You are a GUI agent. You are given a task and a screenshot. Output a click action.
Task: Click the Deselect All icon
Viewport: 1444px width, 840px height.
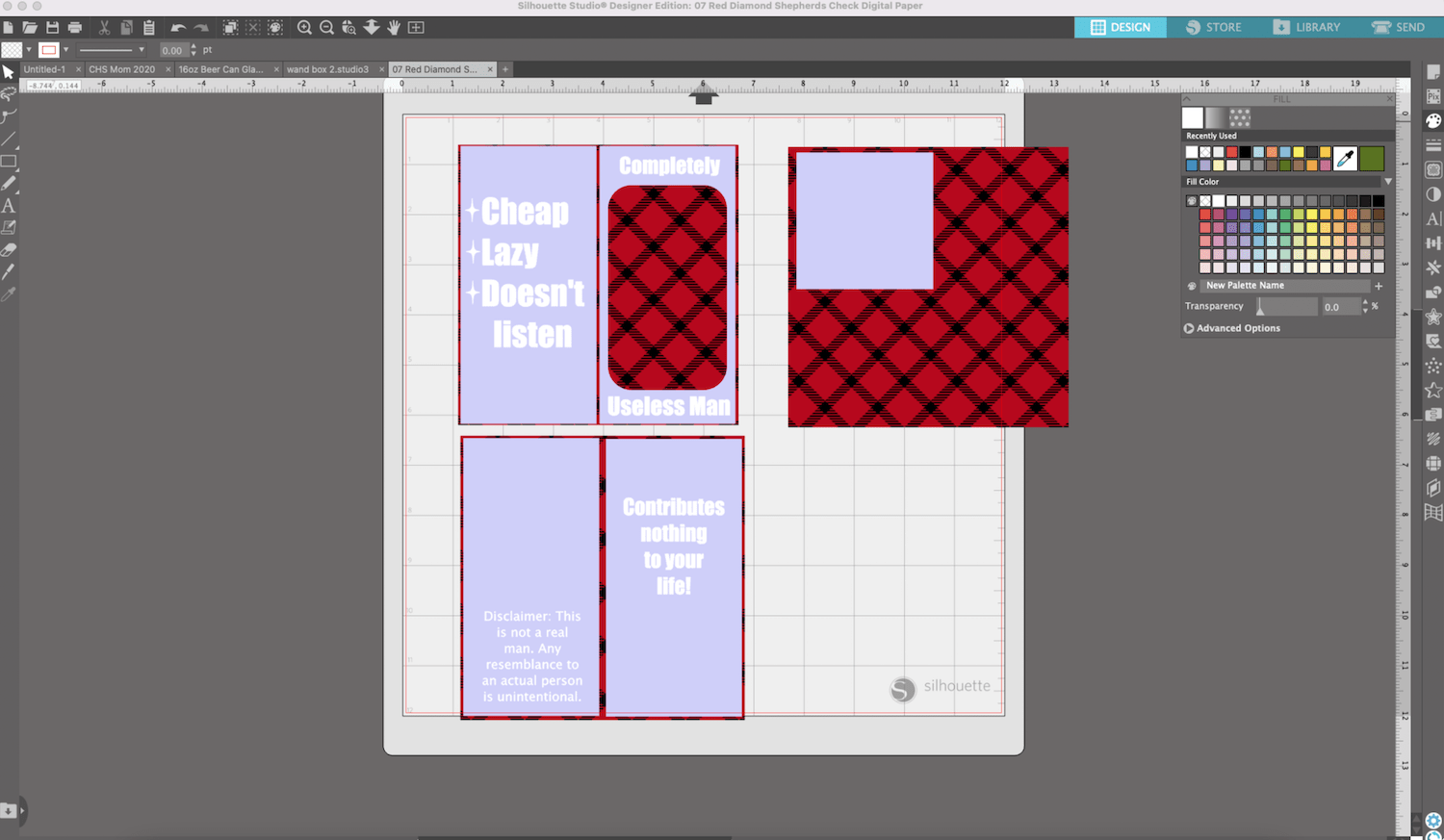click(x=253, y=28)
